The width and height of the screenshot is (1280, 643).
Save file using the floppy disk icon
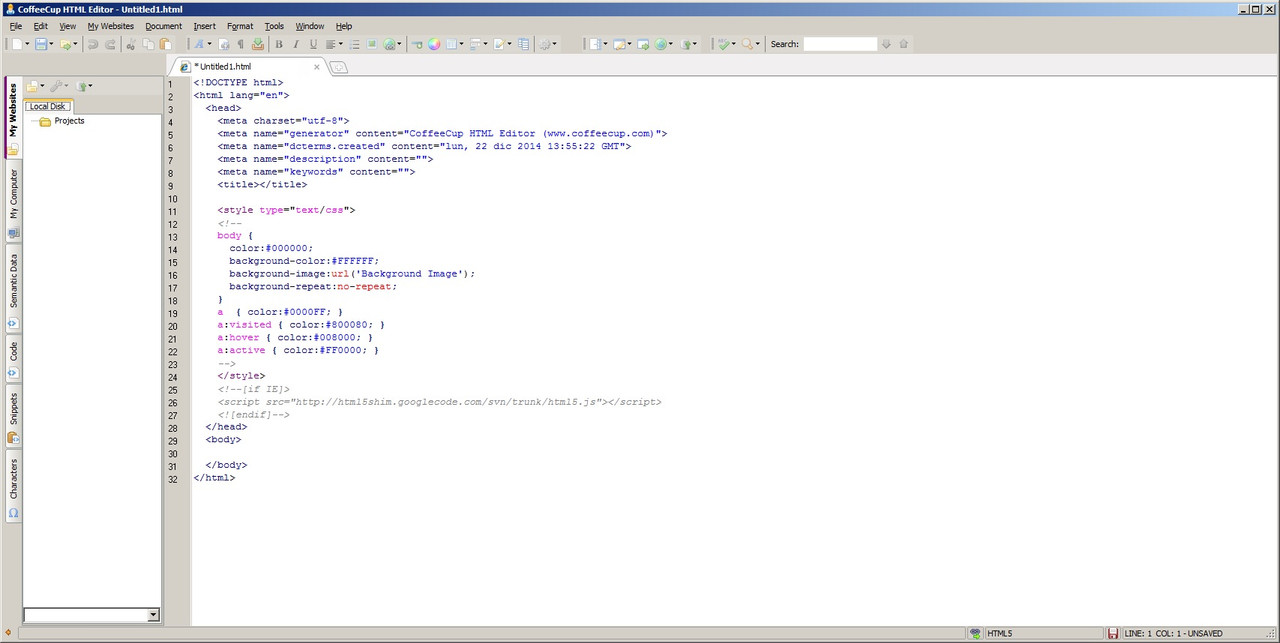(x=41, y=44)
